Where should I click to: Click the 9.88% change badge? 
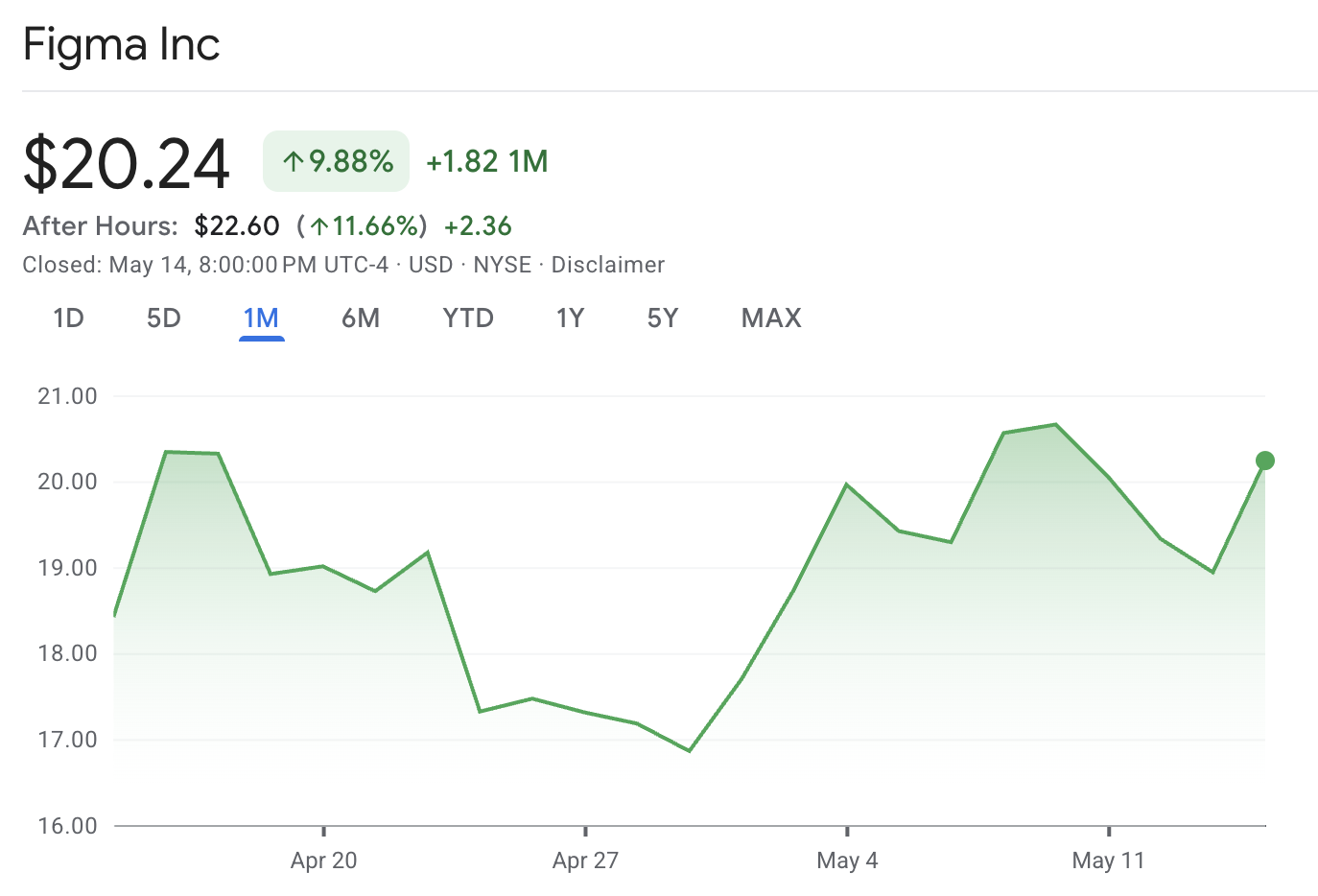pos(337,161)
